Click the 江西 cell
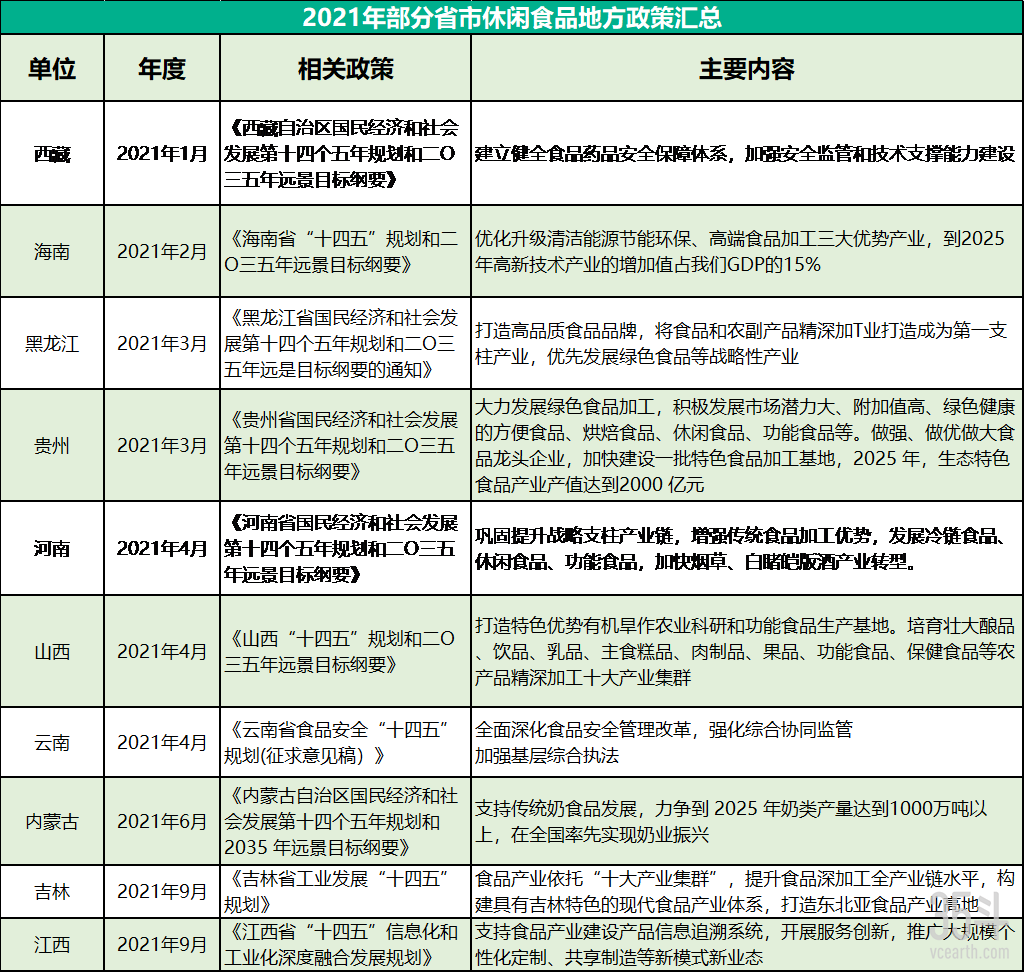 click(x=52, y=944)
